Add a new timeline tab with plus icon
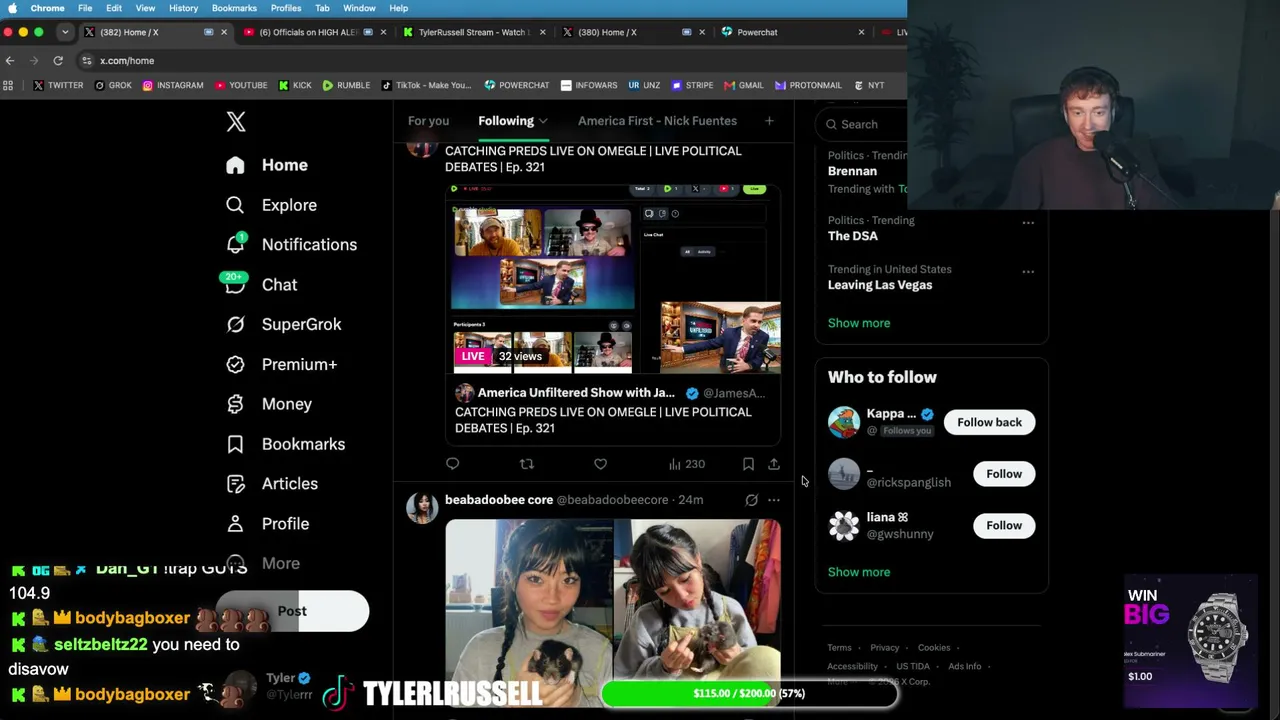This screenshot has width=1280, height=720. click(x=769, y=121)
